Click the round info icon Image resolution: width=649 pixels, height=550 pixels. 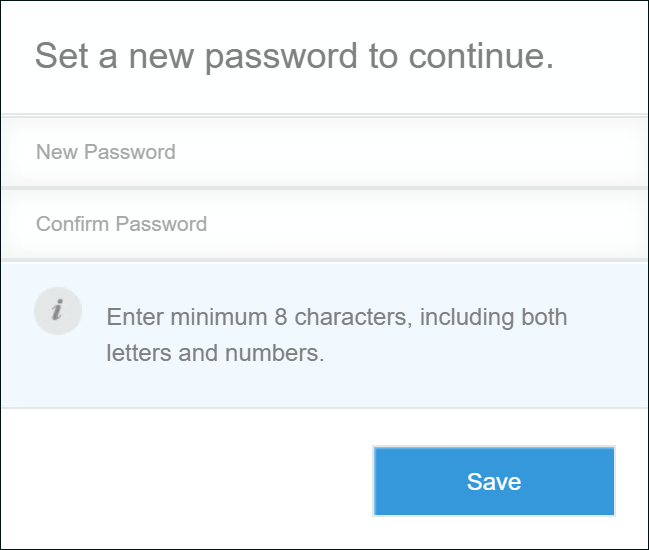[x=57, y=311]
